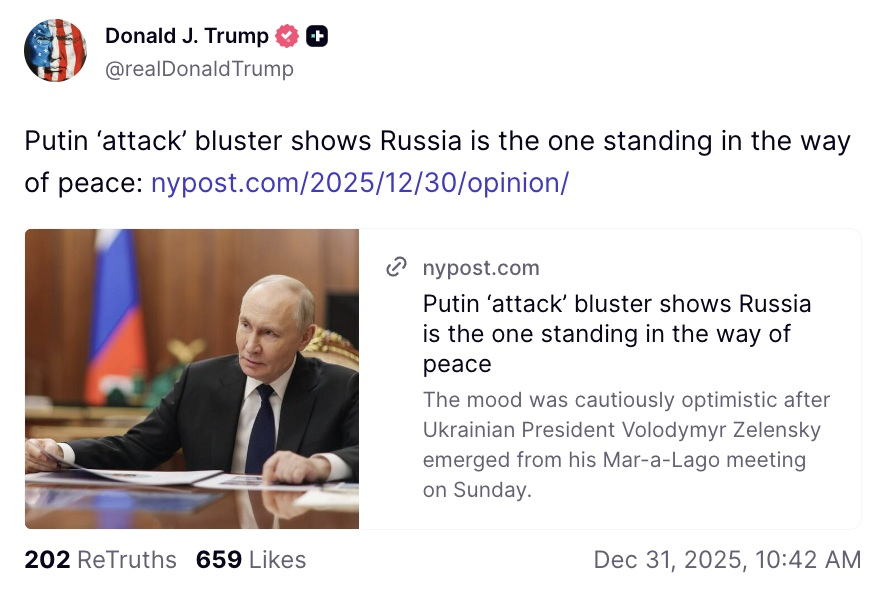This screenshot has height=592, width=882.
Task: Click the 'Likes' label
Action: pos(277,560)
